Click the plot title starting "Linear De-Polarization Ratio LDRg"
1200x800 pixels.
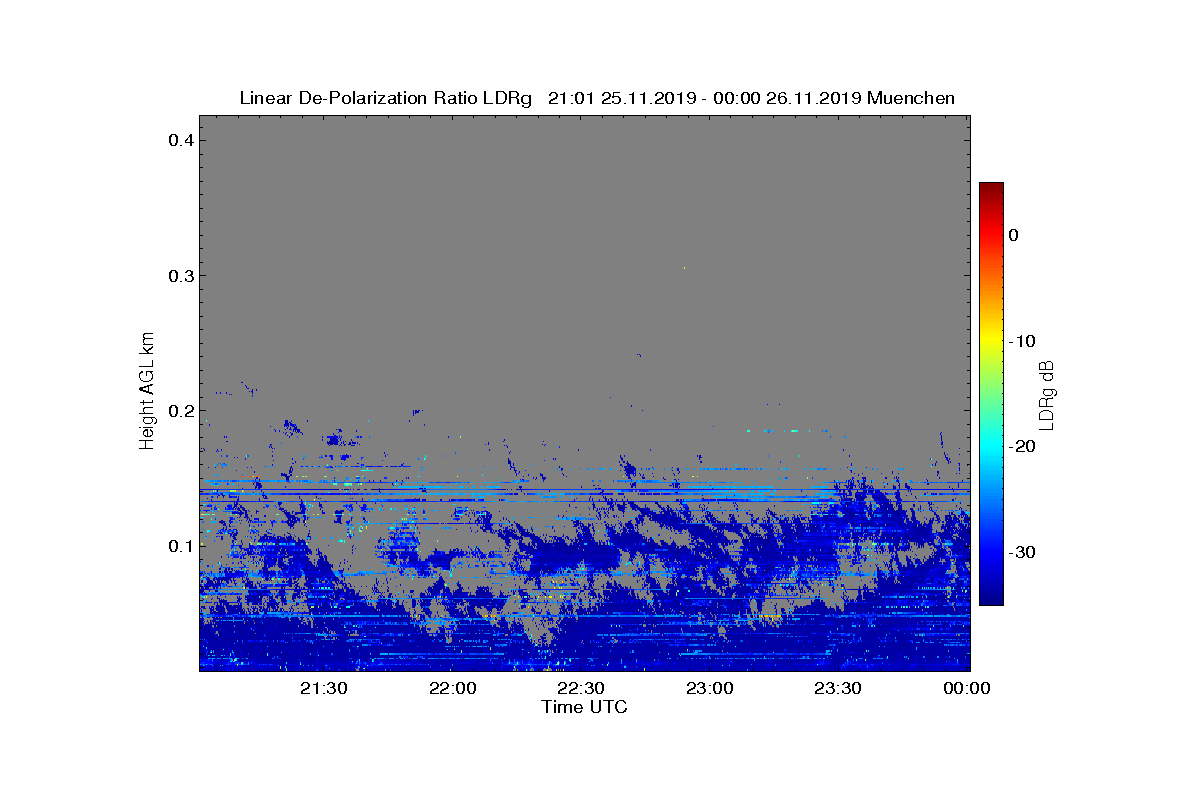pyautogui.click(x=597, y=98)
